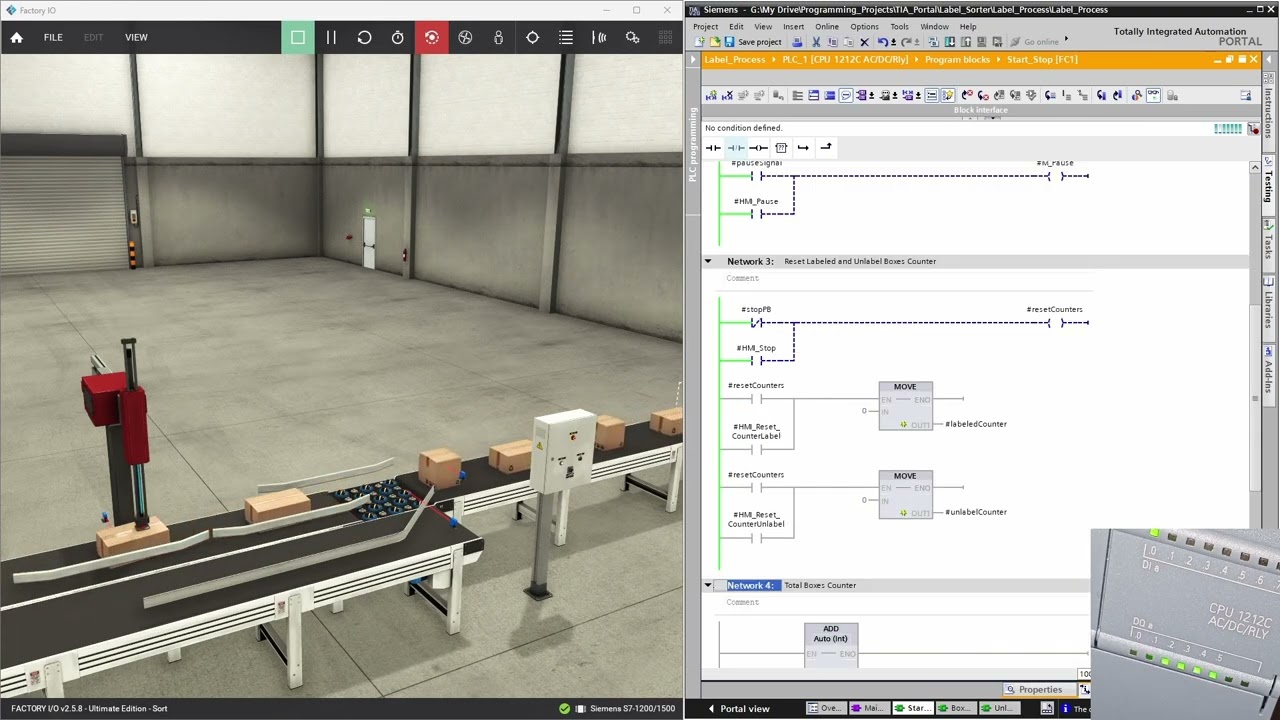Open the Options menu in TIA Portal
The height and width of the screenshot is (720, 1280).
coord(864,27)
